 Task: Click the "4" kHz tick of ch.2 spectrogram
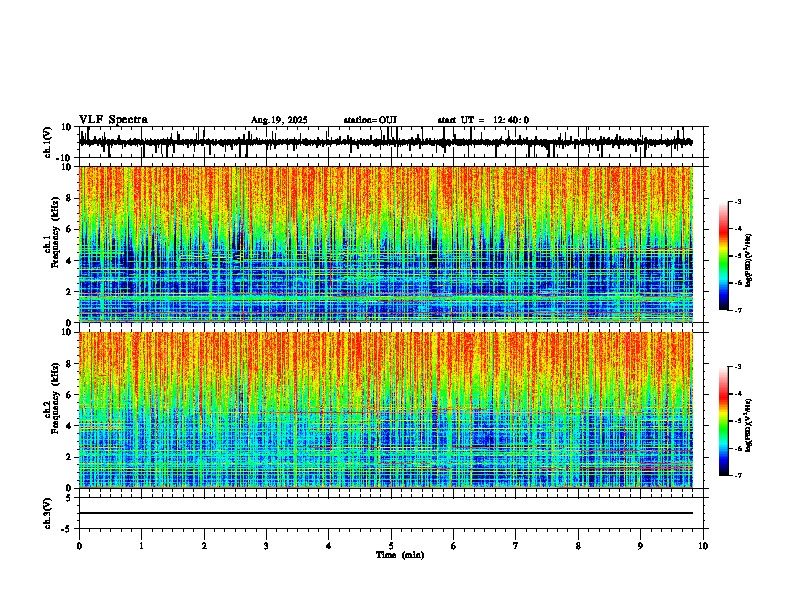click(69, 426)
